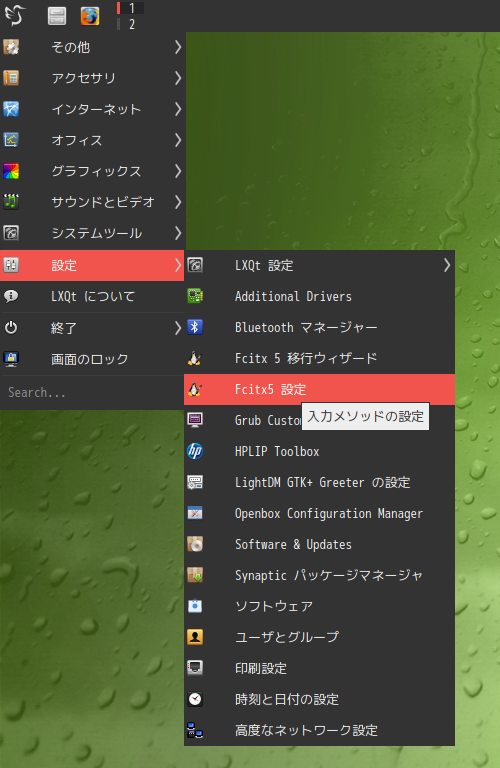Click the その他 category icon

coord(11,47)
